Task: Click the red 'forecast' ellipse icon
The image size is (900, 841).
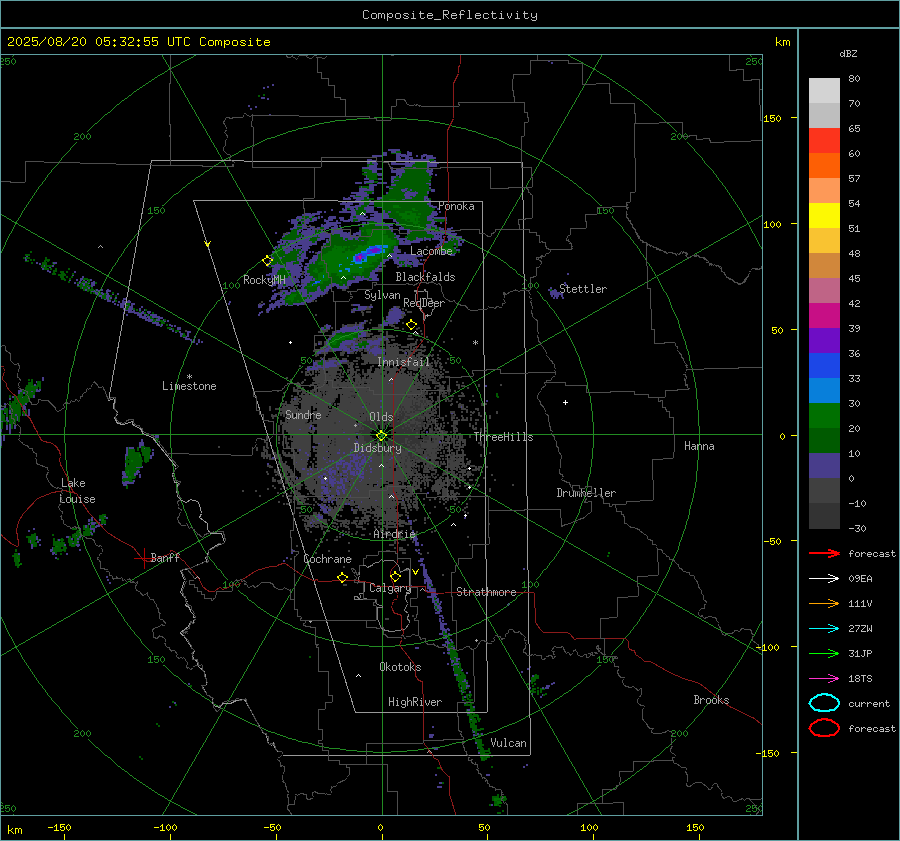Action: 824,728
